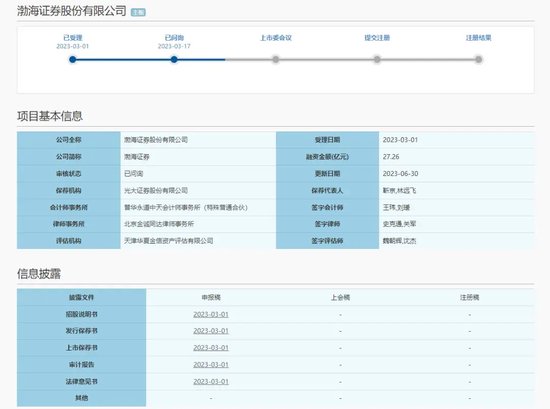The image size is (550, 409).
Task: Click the 更新日期 value 2023-06-30
Action: click(400, 173)
